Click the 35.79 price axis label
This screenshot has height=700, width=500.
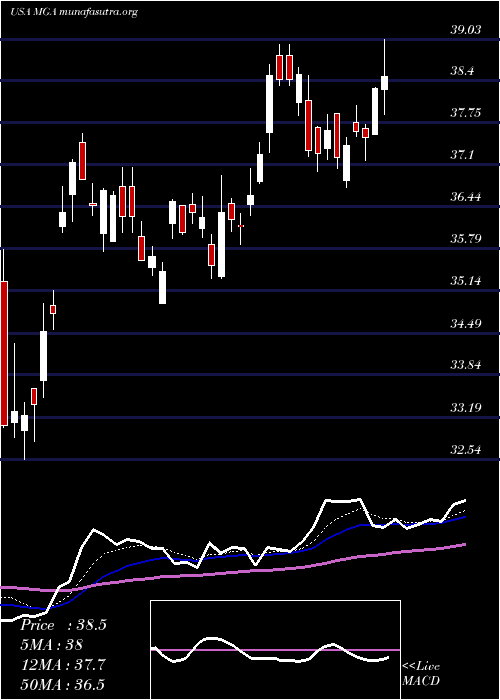(465, 239)
